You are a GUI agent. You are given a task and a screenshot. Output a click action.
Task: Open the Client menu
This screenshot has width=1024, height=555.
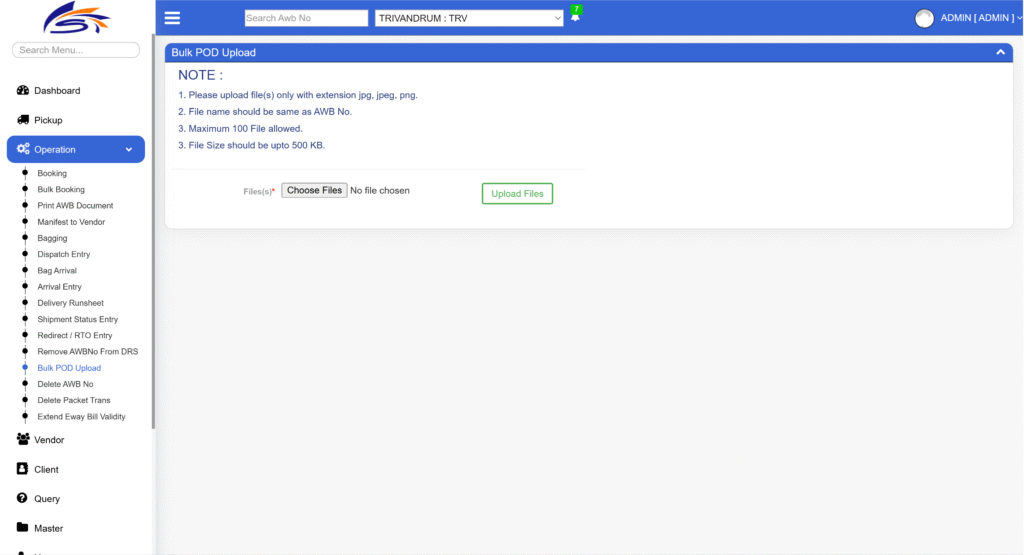point(46,469)
